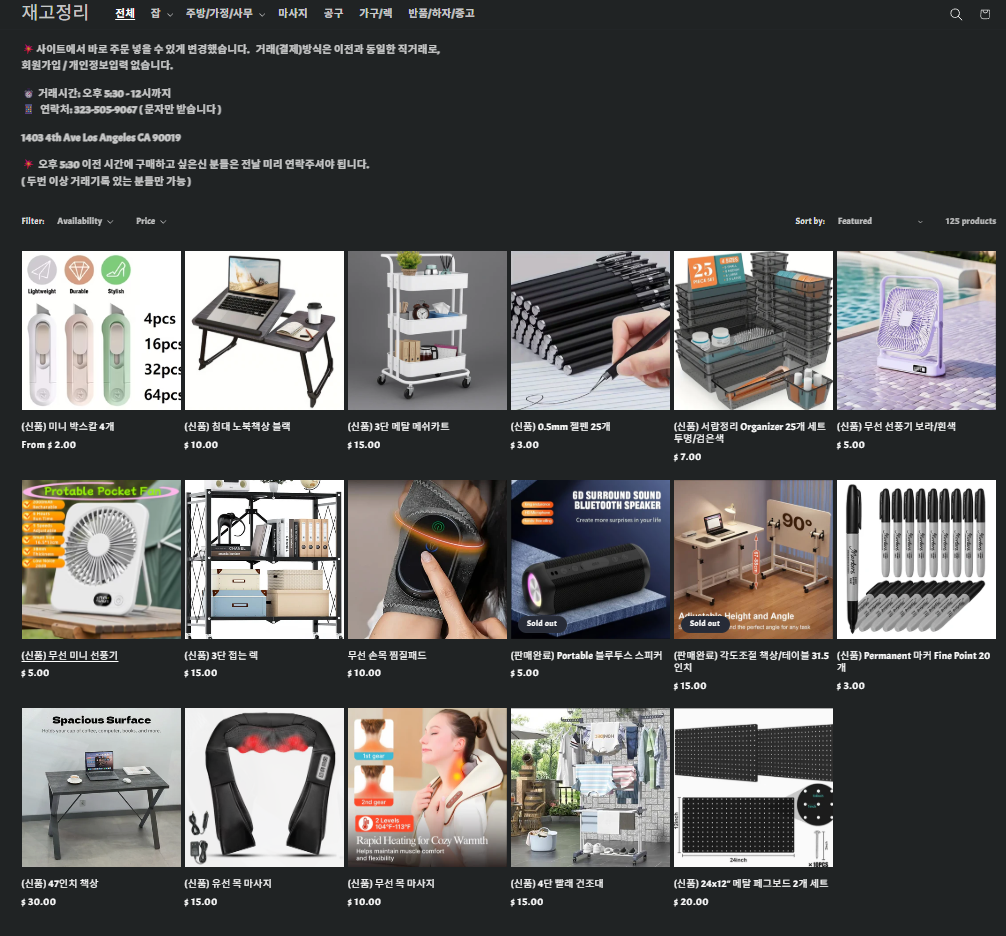The image size is (1006, 936).
Task: View the bed laptop desk thumbnail
Action: pyautogui.click(x=264, y=330)
